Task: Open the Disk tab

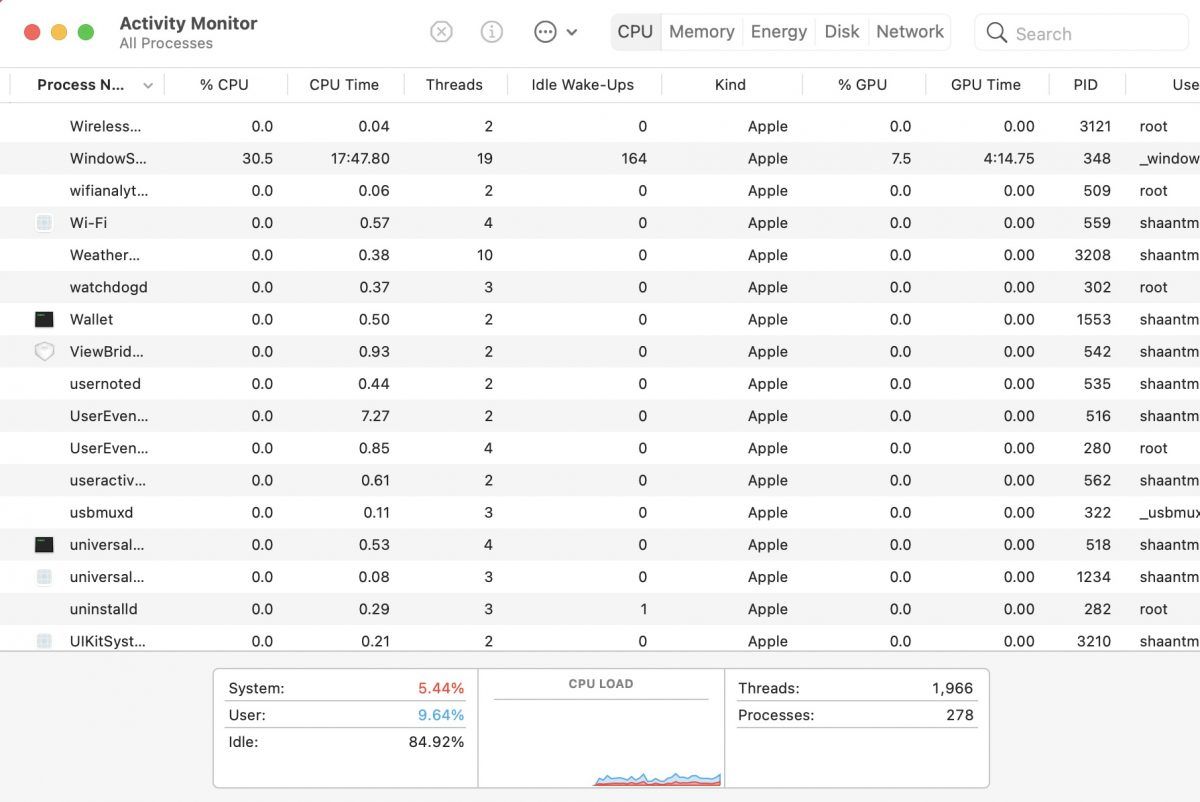Action: pos(841,32)
